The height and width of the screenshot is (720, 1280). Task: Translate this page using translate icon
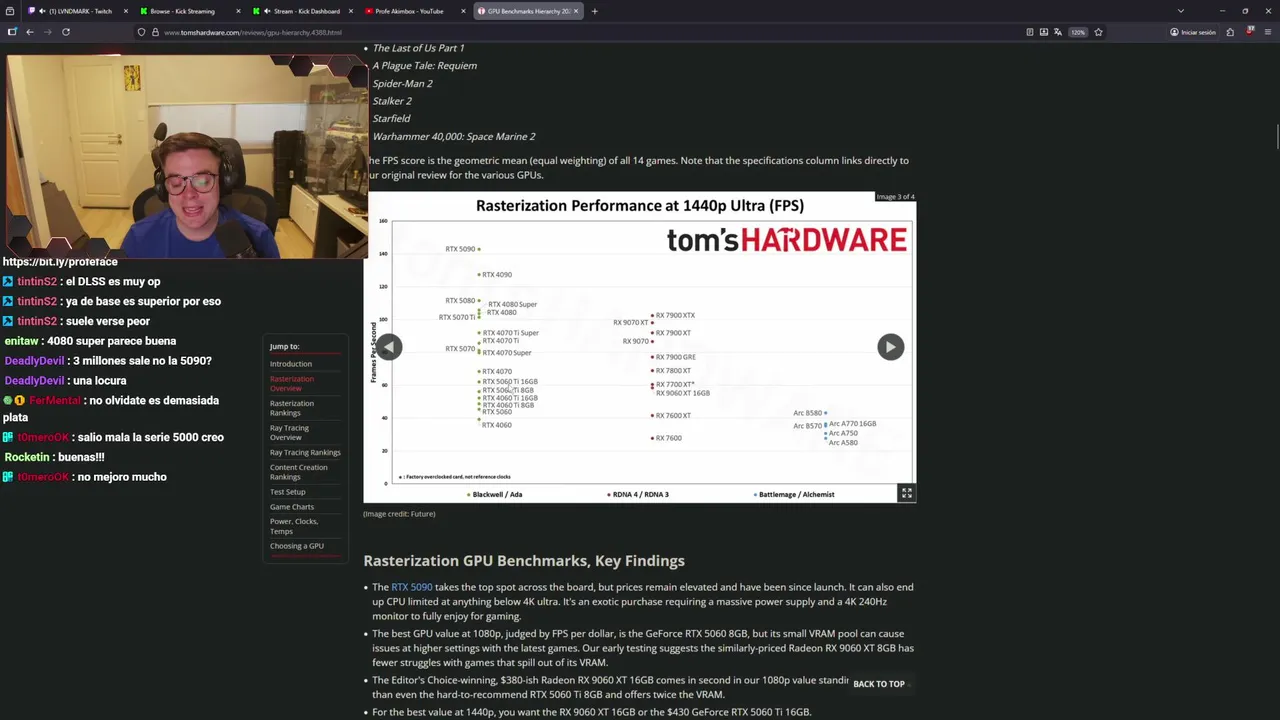[x=1058, y=32]
